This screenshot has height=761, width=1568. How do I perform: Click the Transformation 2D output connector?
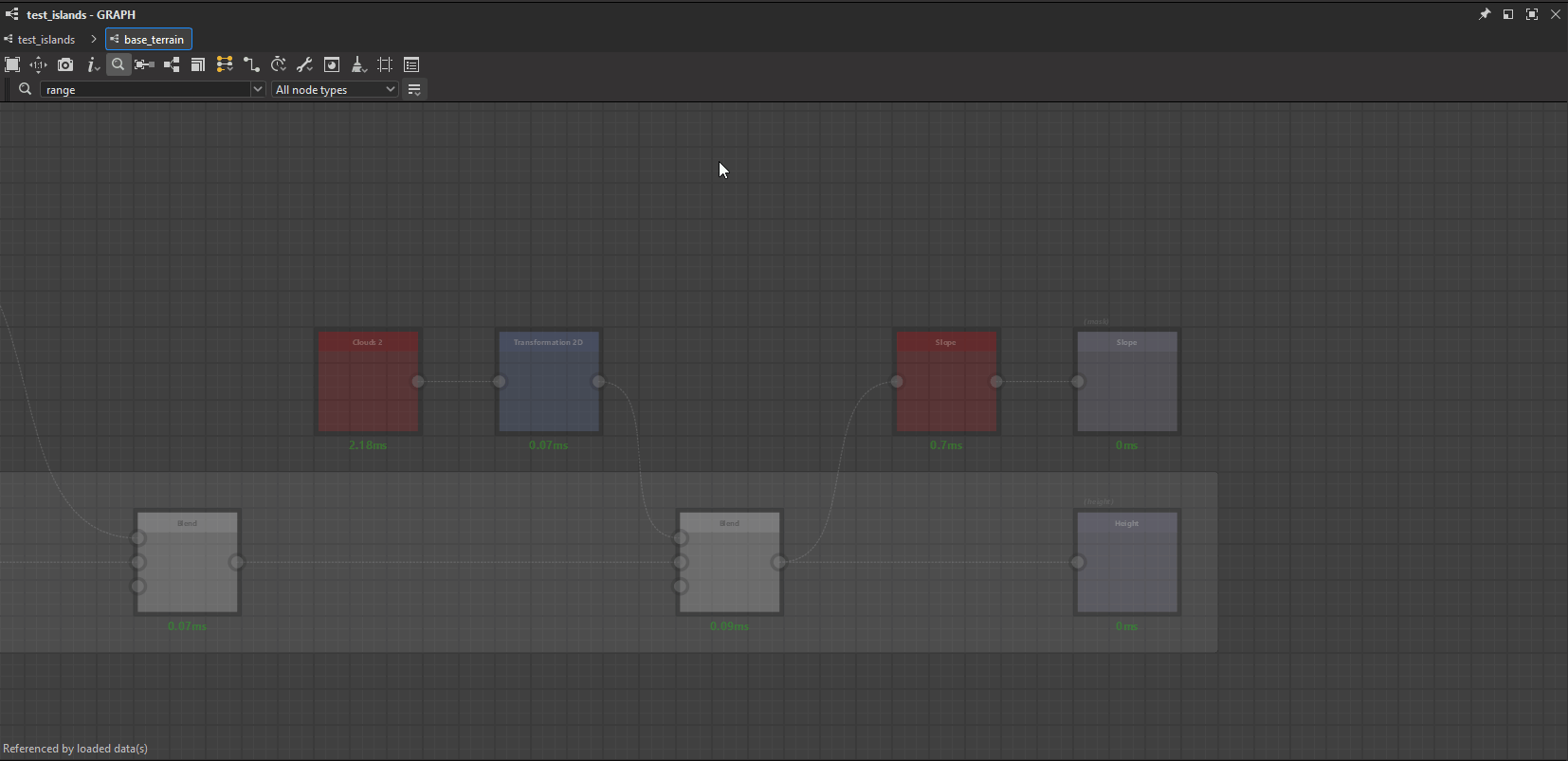(598, 382)
